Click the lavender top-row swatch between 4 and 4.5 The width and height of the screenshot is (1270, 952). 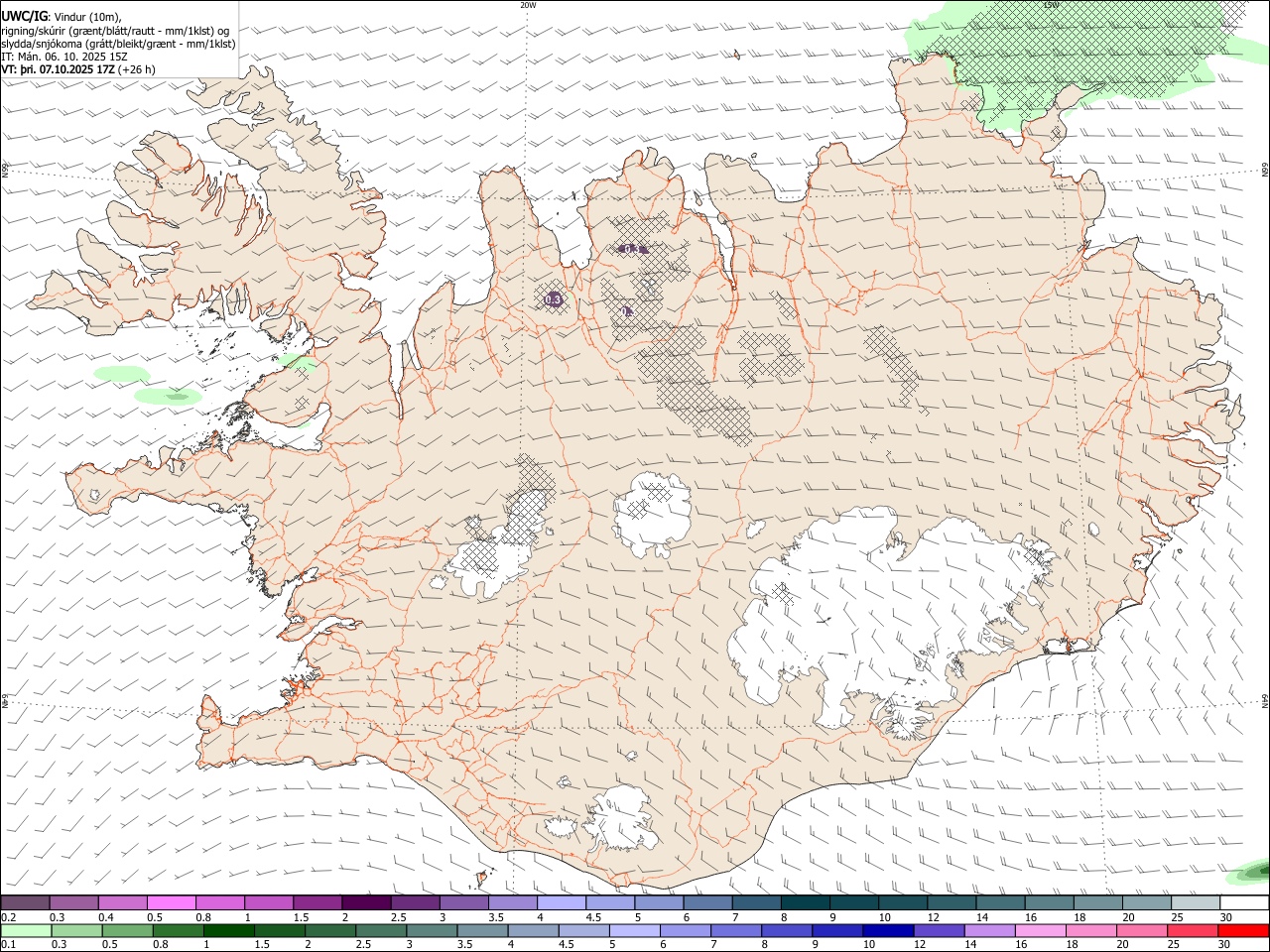coord(561,902)
